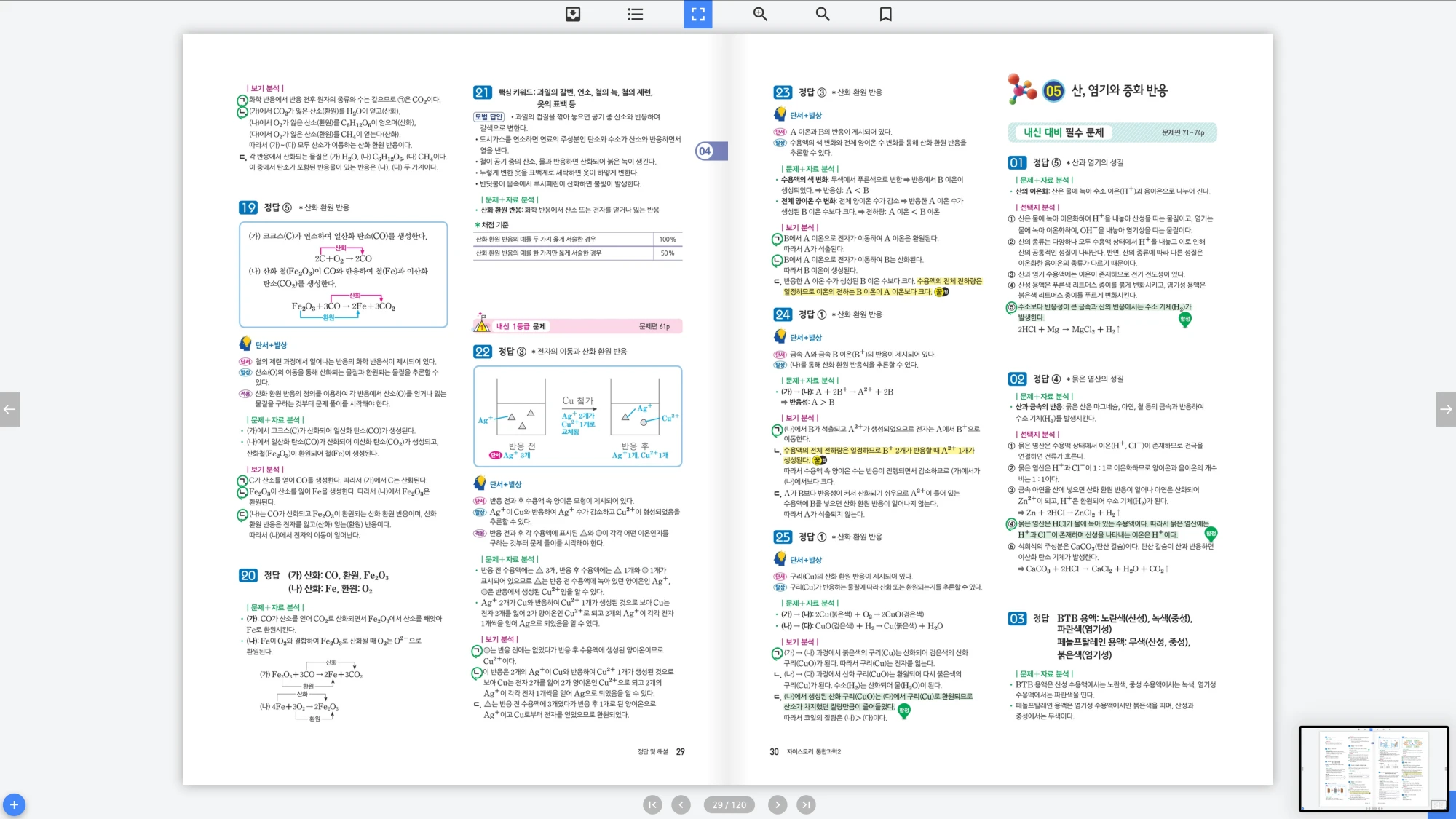Image resolution: width=1456 pixels, height=819 pixels.
Task: Jump to the last page
Action: pos(805,804)
